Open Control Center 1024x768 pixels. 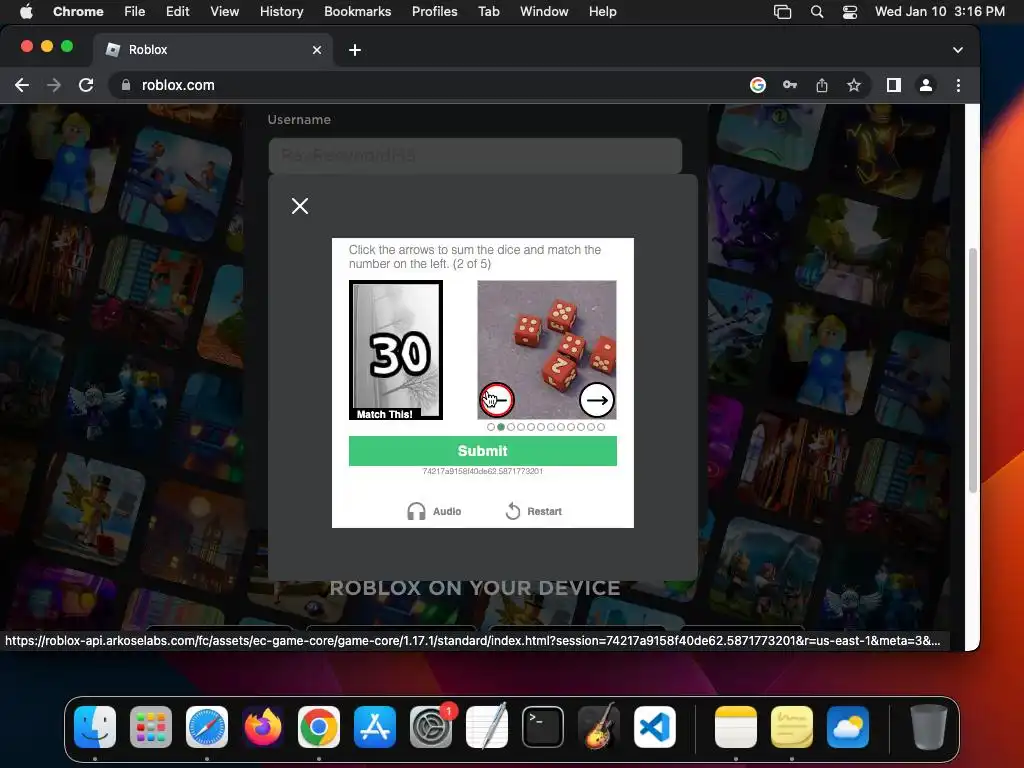[x=850, y=11]
